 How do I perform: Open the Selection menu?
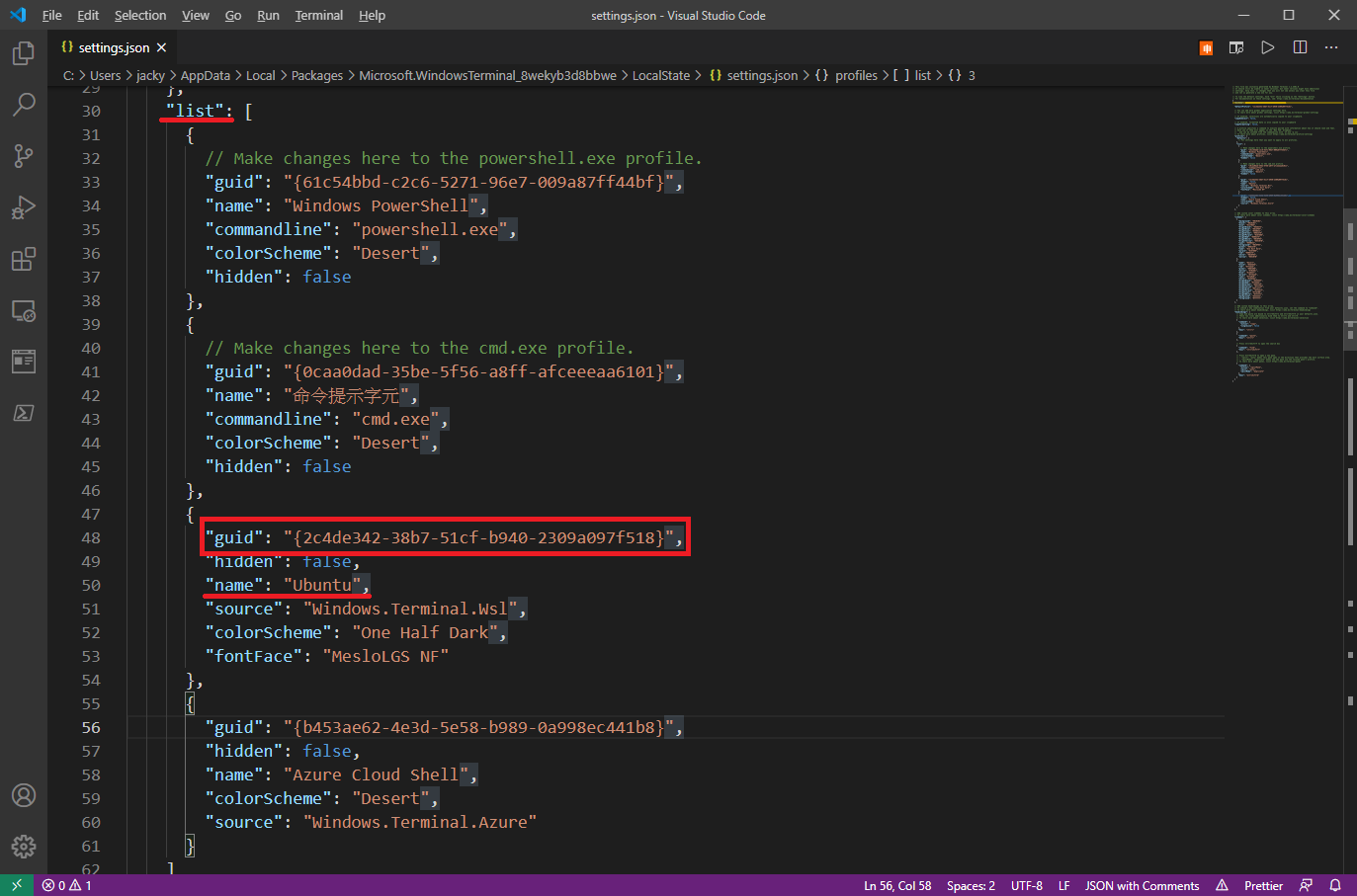[140, 15]
